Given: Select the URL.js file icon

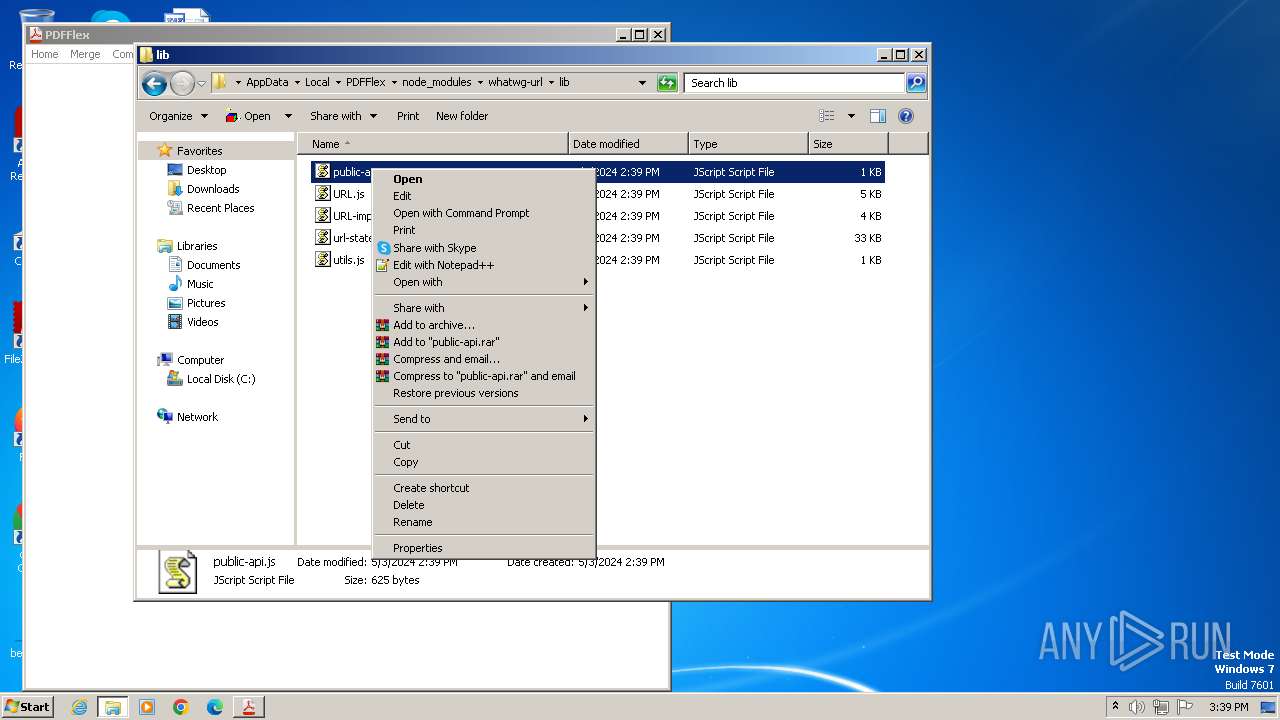Looking at the screenshot, I should [323, 194].
